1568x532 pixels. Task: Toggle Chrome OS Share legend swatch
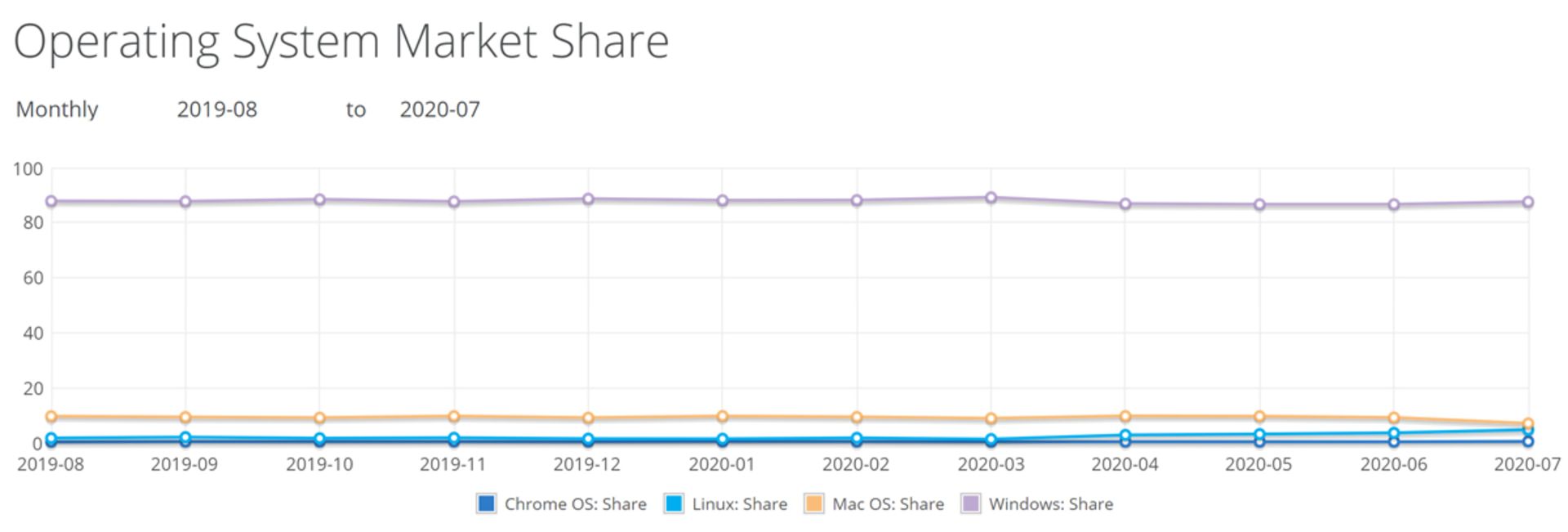pos(486,503)
